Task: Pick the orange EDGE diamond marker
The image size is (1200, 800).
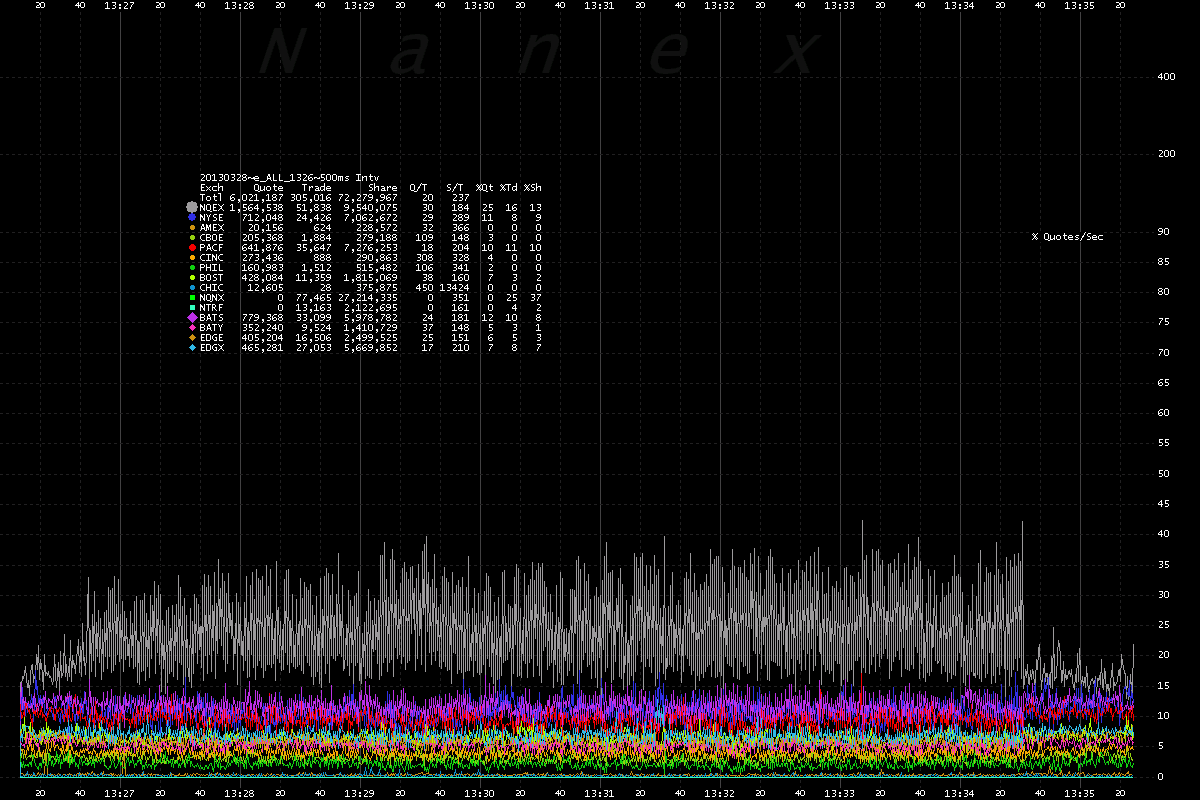Action: 191,337
